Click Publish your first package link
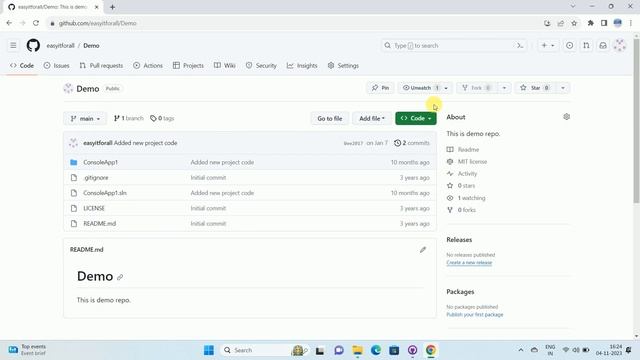This screenshot has width=640, height=360. coord(475,315)
